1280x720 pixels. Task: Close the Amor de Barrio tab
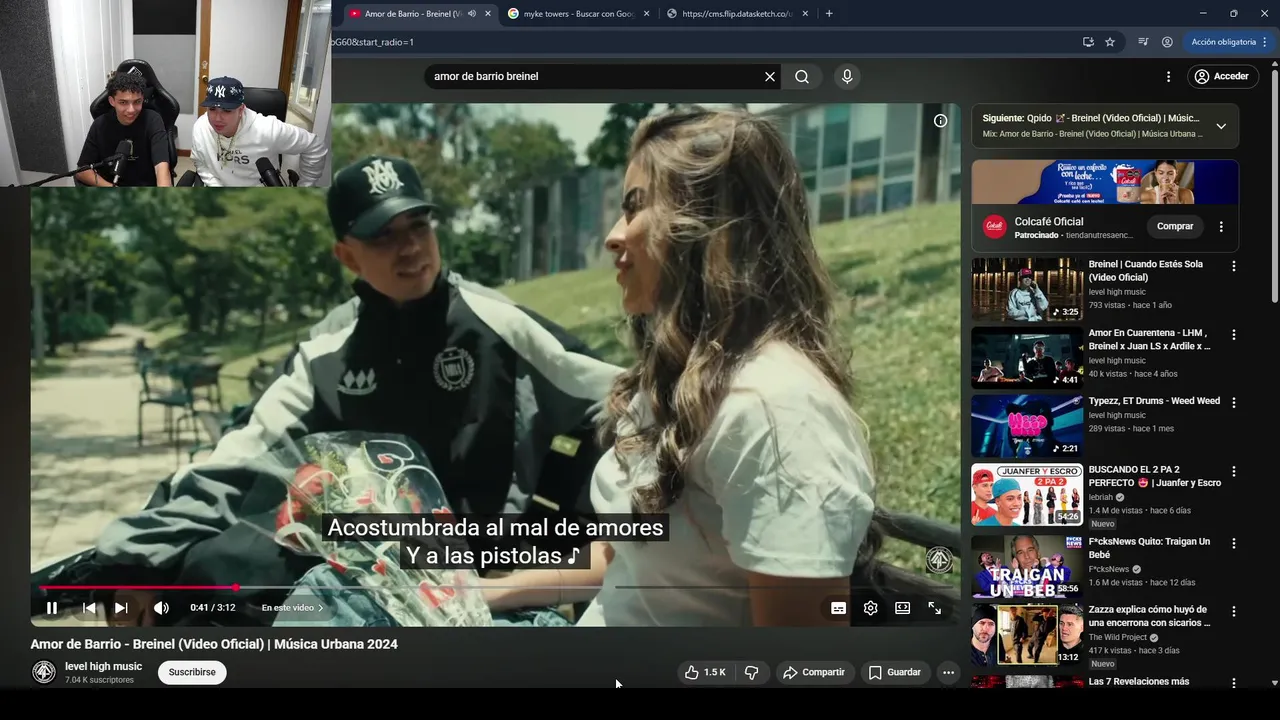click(488, 14)
